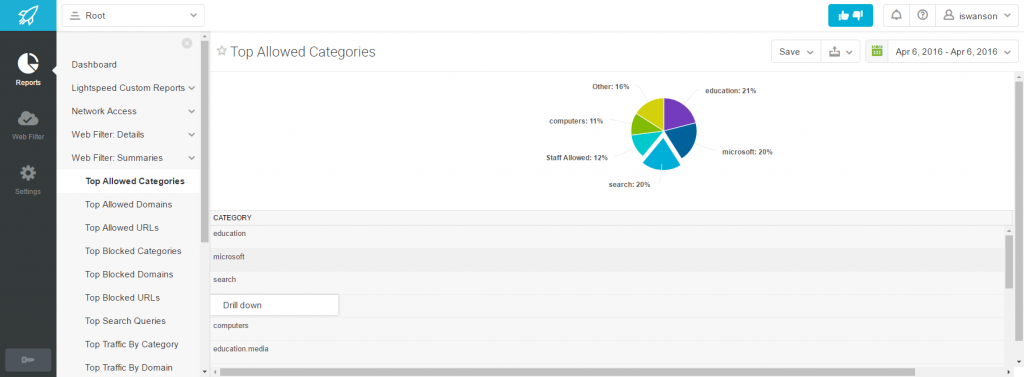The width and height of the screenshot is (1024, 377).
Task: Open the notifications bell icon
Action: [x=897, y=16]
